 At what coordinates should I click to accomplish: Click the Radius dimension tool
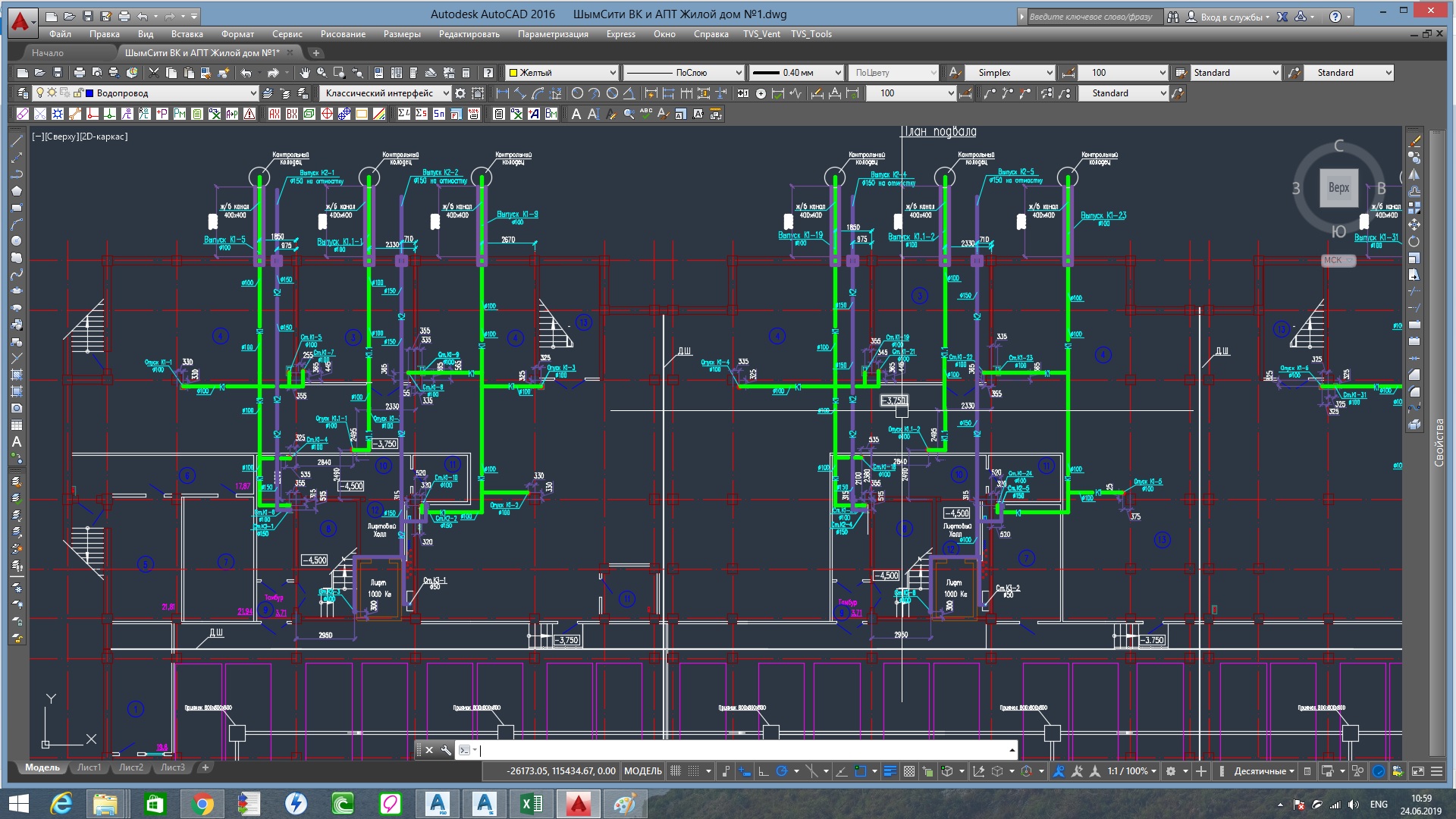point(577,93)
